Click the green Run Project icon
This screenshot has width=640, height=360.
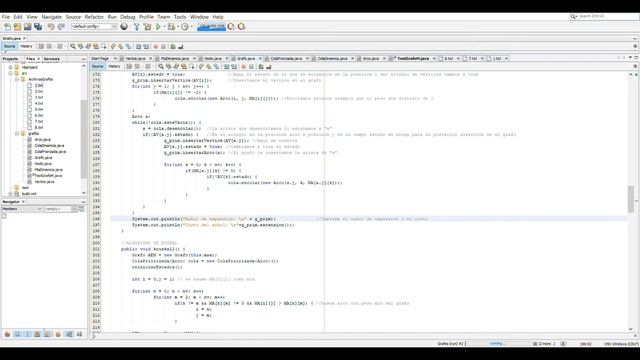(x=158, y=27)
